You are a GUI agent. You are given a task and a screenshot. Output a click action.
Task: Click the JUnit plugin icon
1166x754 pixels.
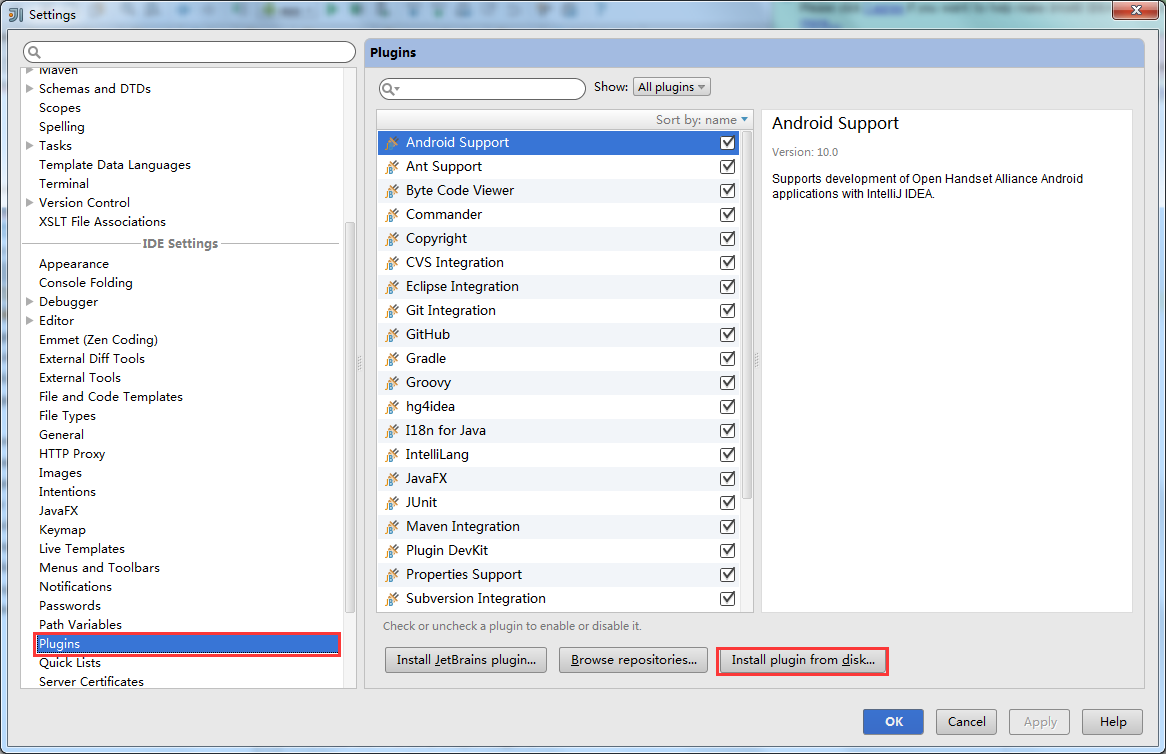(392, 503)
